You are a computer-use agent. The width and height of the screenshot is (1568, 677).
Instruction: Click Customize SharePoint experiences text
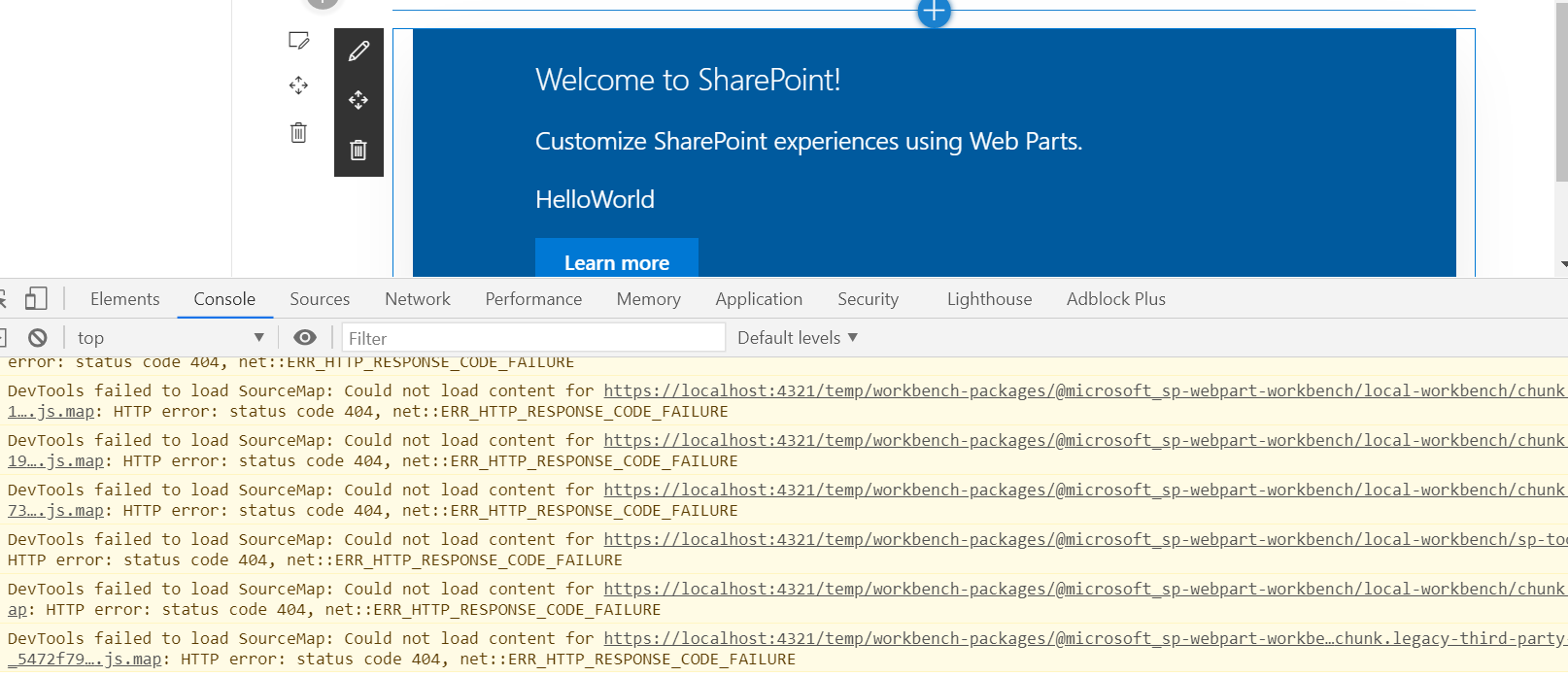coord(808,142)
